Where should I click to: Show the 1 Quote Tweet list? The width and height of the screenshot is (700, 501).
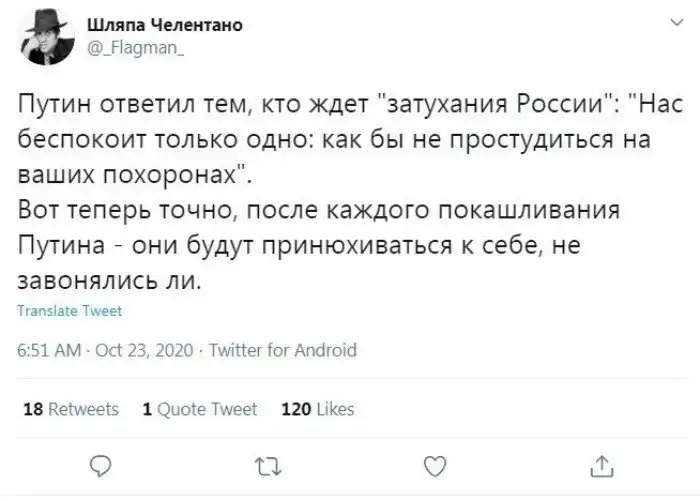click(200, 409)
